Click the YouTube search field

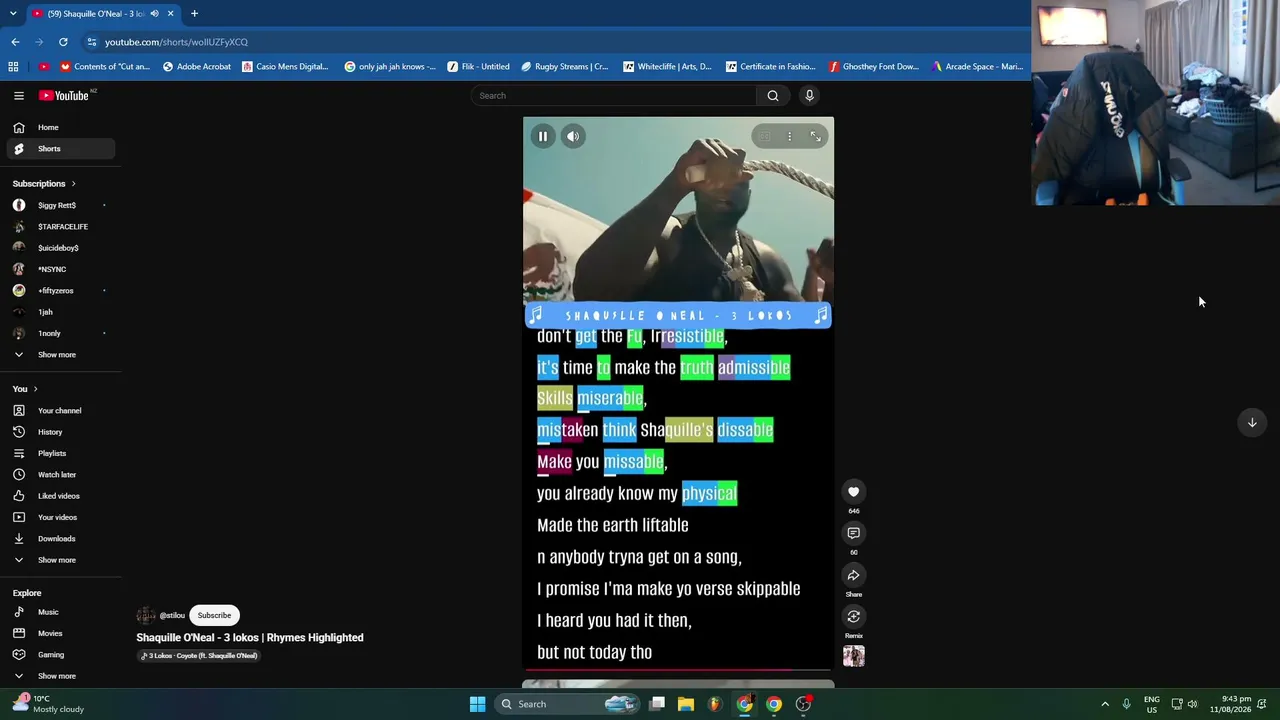(x=614, y=95)
